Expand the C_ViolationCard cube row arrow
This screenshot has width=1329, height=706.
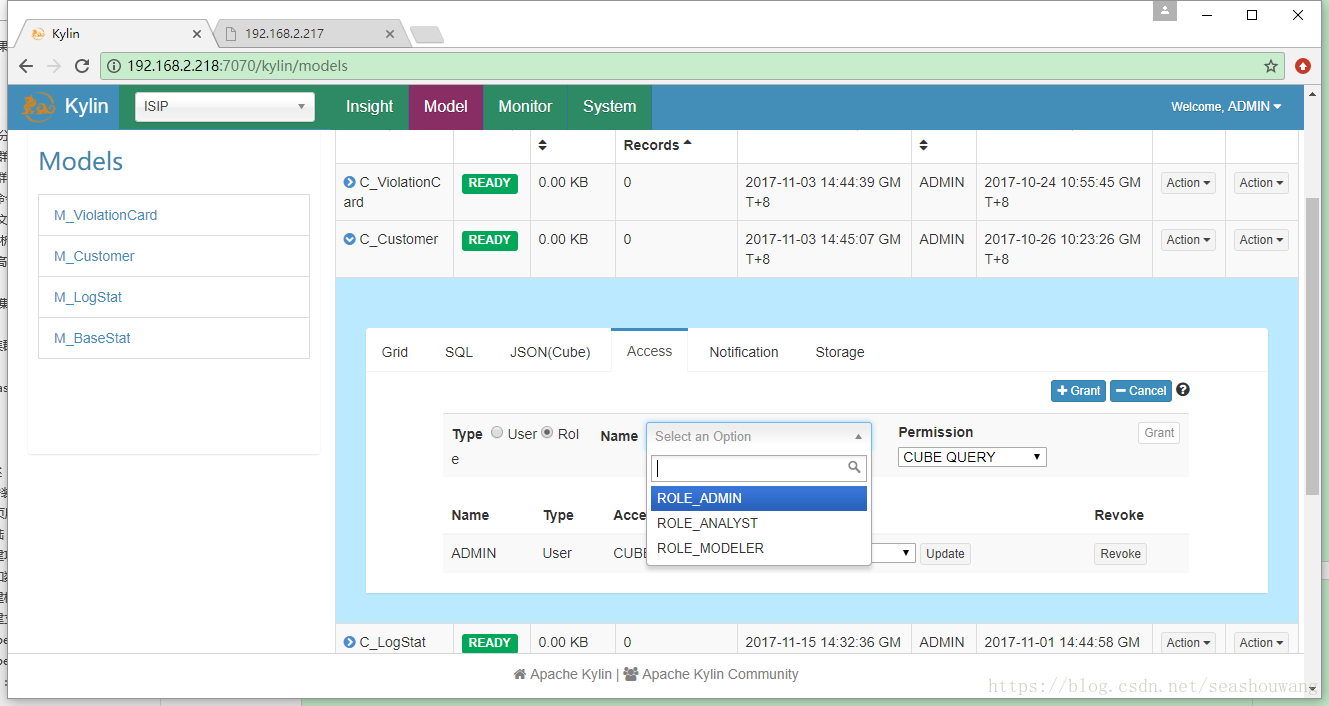tap(349, 182)
